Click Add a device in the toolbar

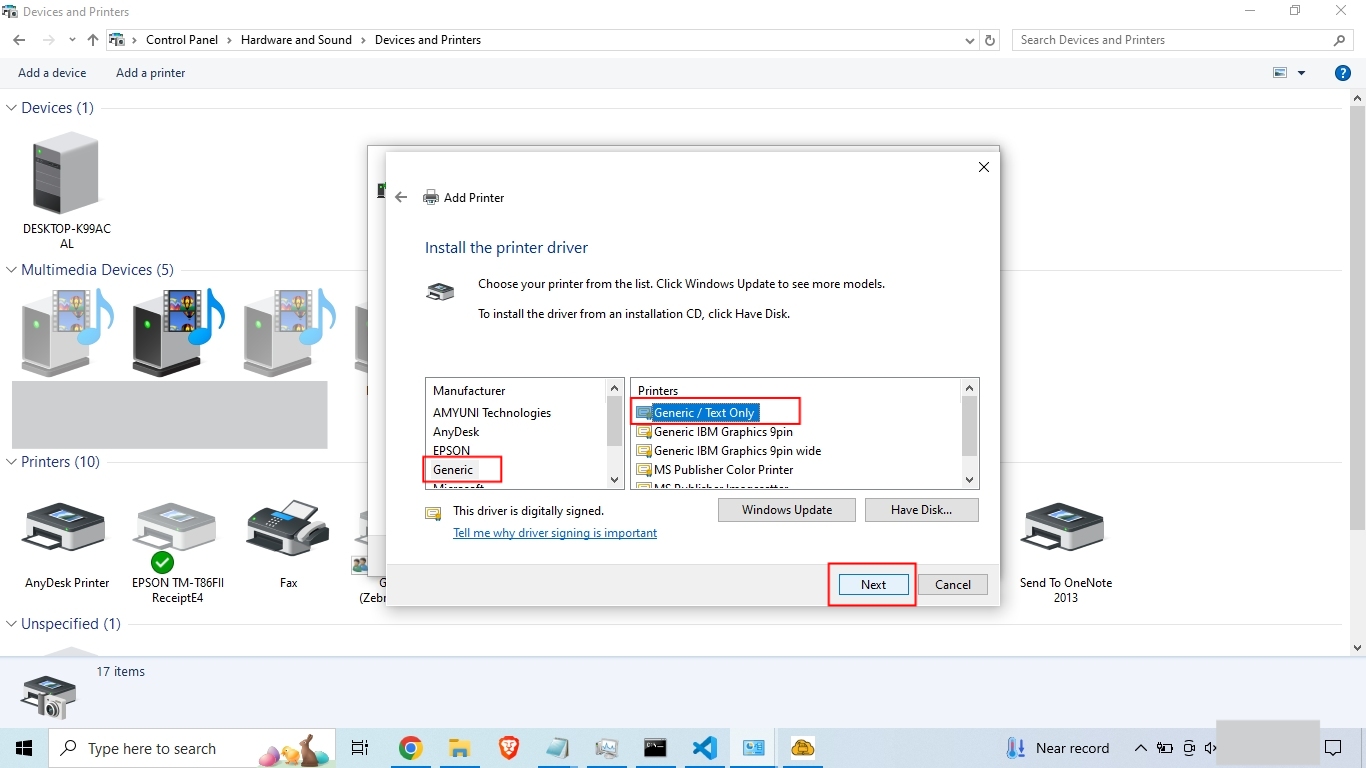pos(52,73)
